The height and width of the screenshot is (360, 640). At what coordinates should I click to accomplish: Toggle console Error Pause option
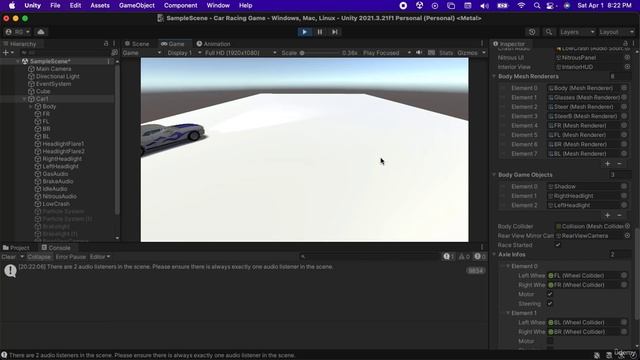pos(71,257)
